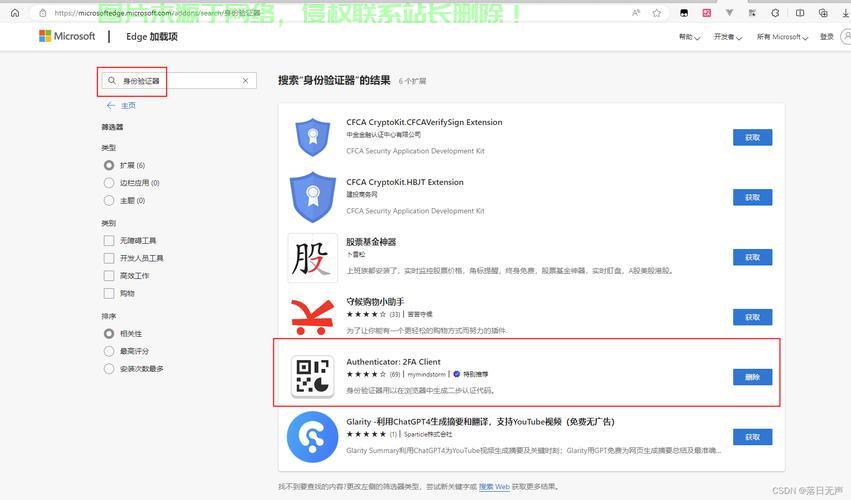Click the CFCA HBJT shield icon
851x500 pixels.
coord(312,197)
